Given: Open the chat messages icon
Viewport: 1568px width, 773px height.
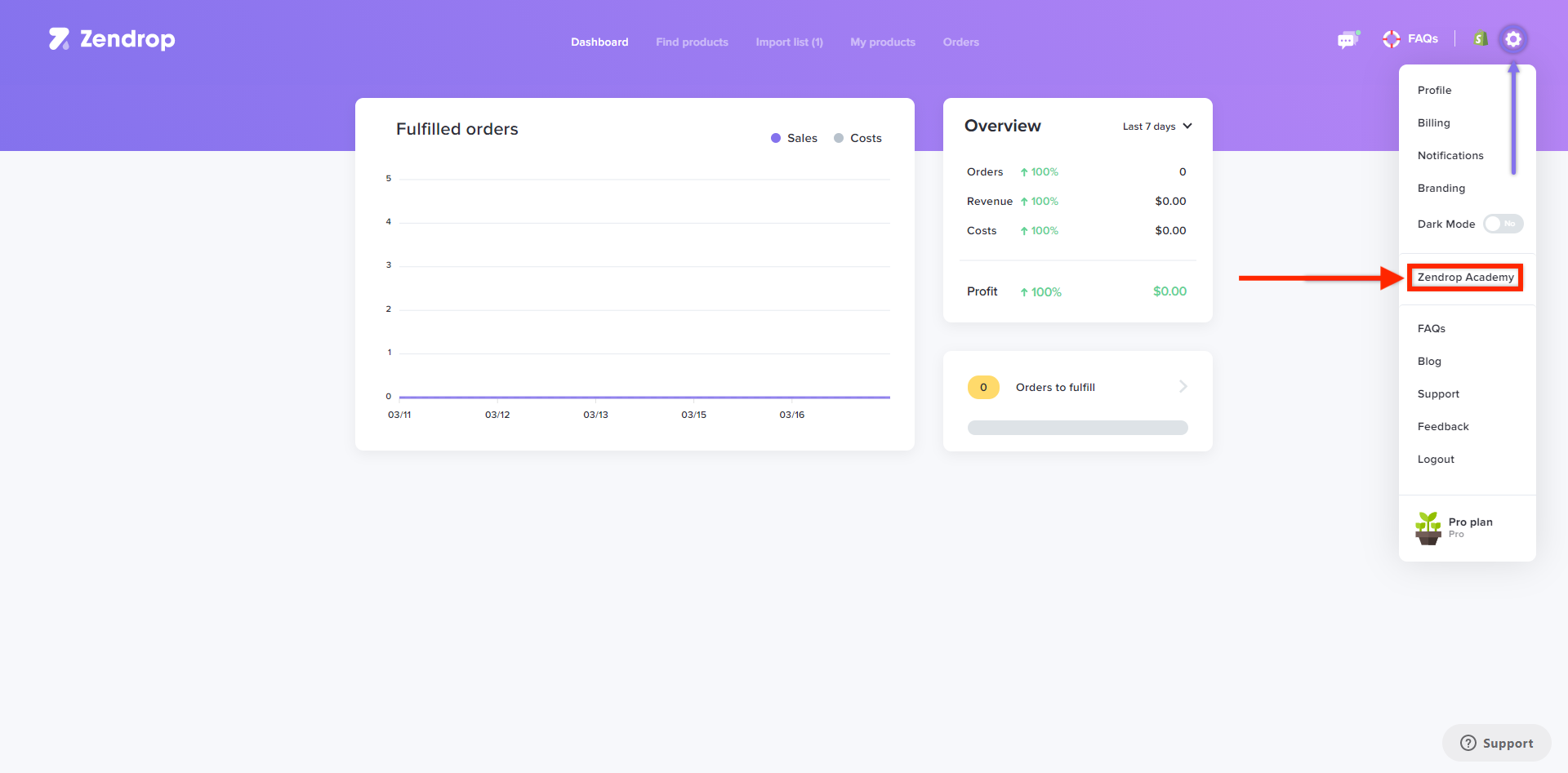Looking at the screenshot, I should pos(1347,39).
